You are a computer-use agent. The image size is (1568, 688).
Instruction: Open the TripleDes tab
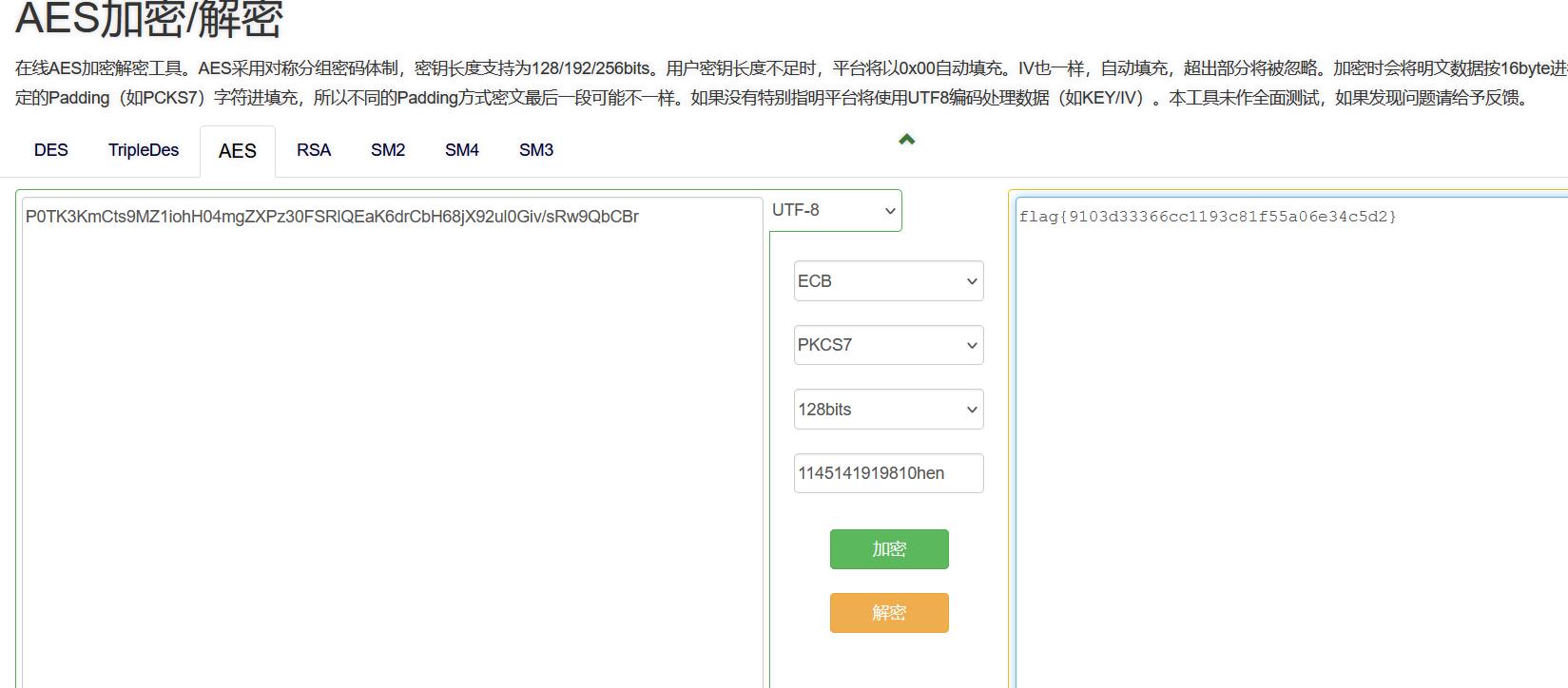pos(144,150)
